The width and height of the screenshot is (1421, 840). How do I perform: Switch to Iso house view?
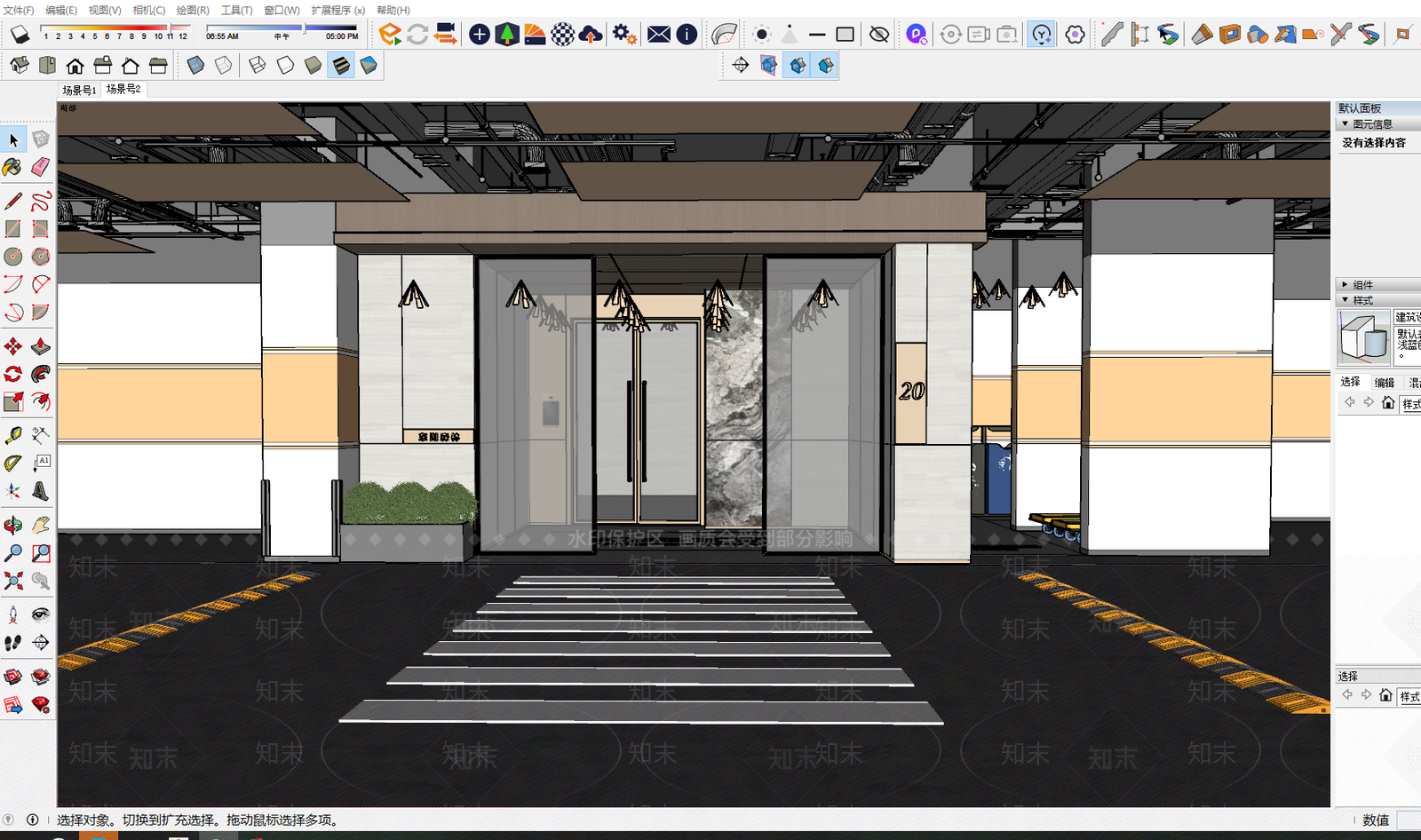click(x=20, y=65)
